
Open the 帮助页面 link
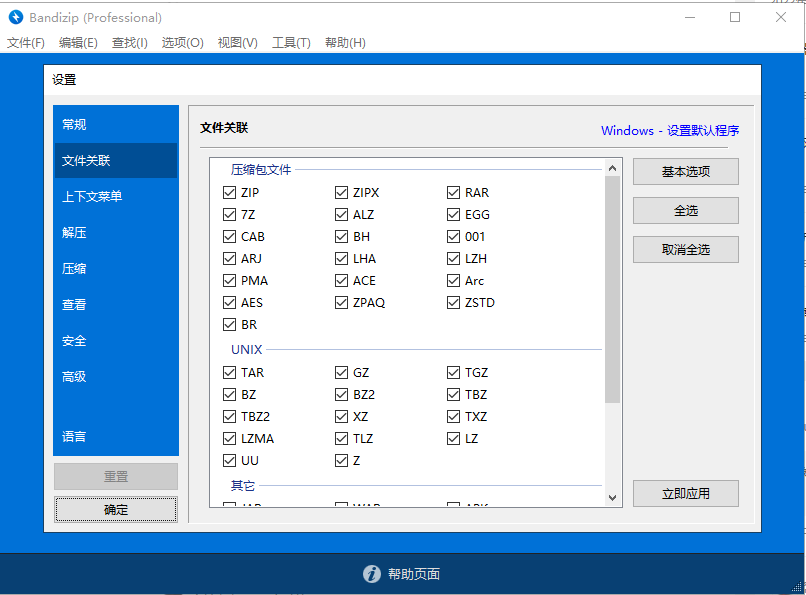click(x=414, y=574)
